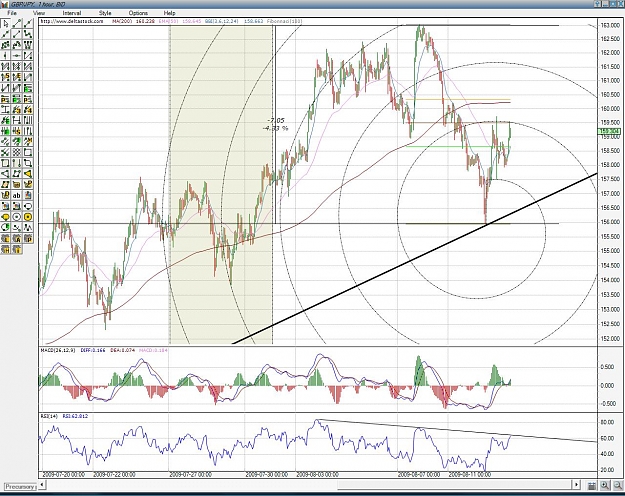625x496 pixels.
Task: Click the toolbar icon labeled L
Action: click(5, 238)
